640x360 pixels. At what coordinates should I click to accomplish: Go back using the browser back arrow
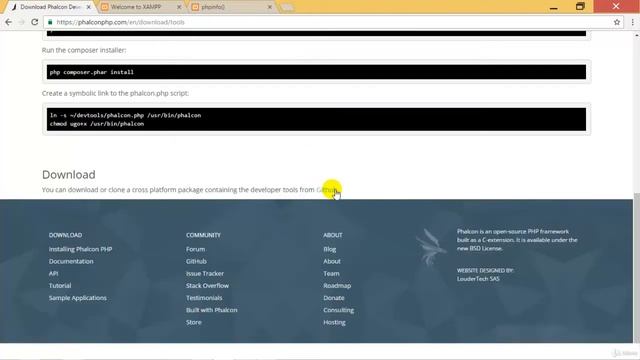[8, 22]
